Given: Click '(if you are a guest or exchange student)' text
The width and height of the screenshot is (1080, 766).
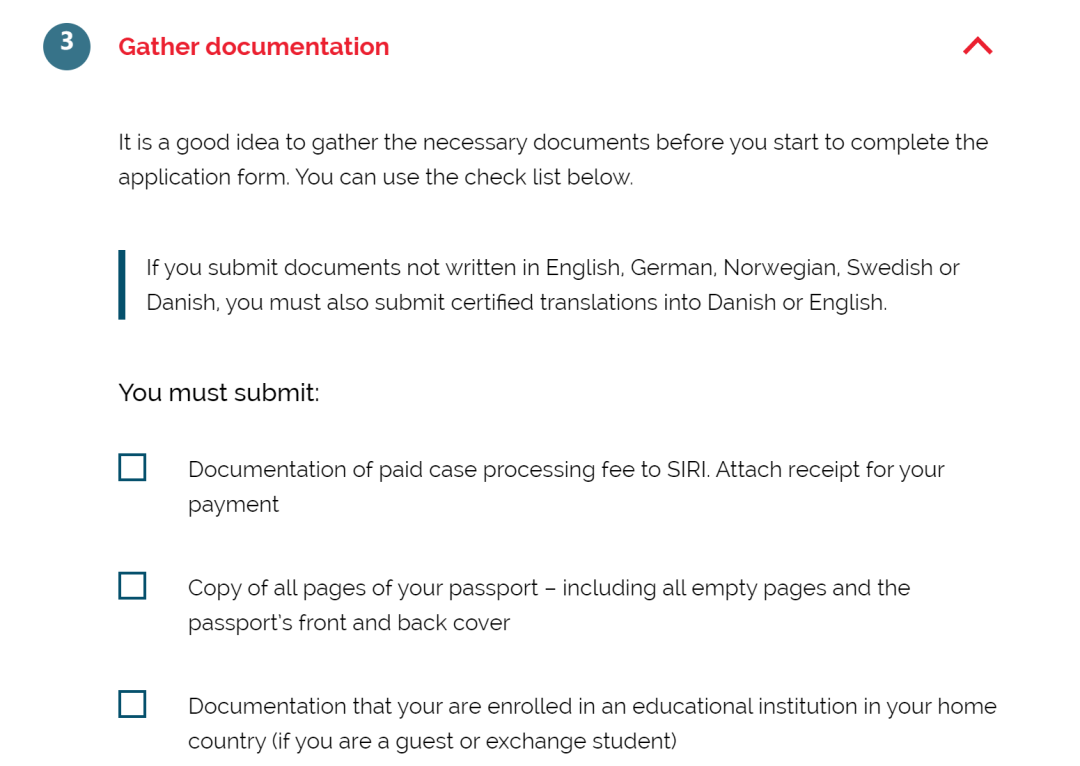Looking at the screenshot, I should [x=475, y=741].
